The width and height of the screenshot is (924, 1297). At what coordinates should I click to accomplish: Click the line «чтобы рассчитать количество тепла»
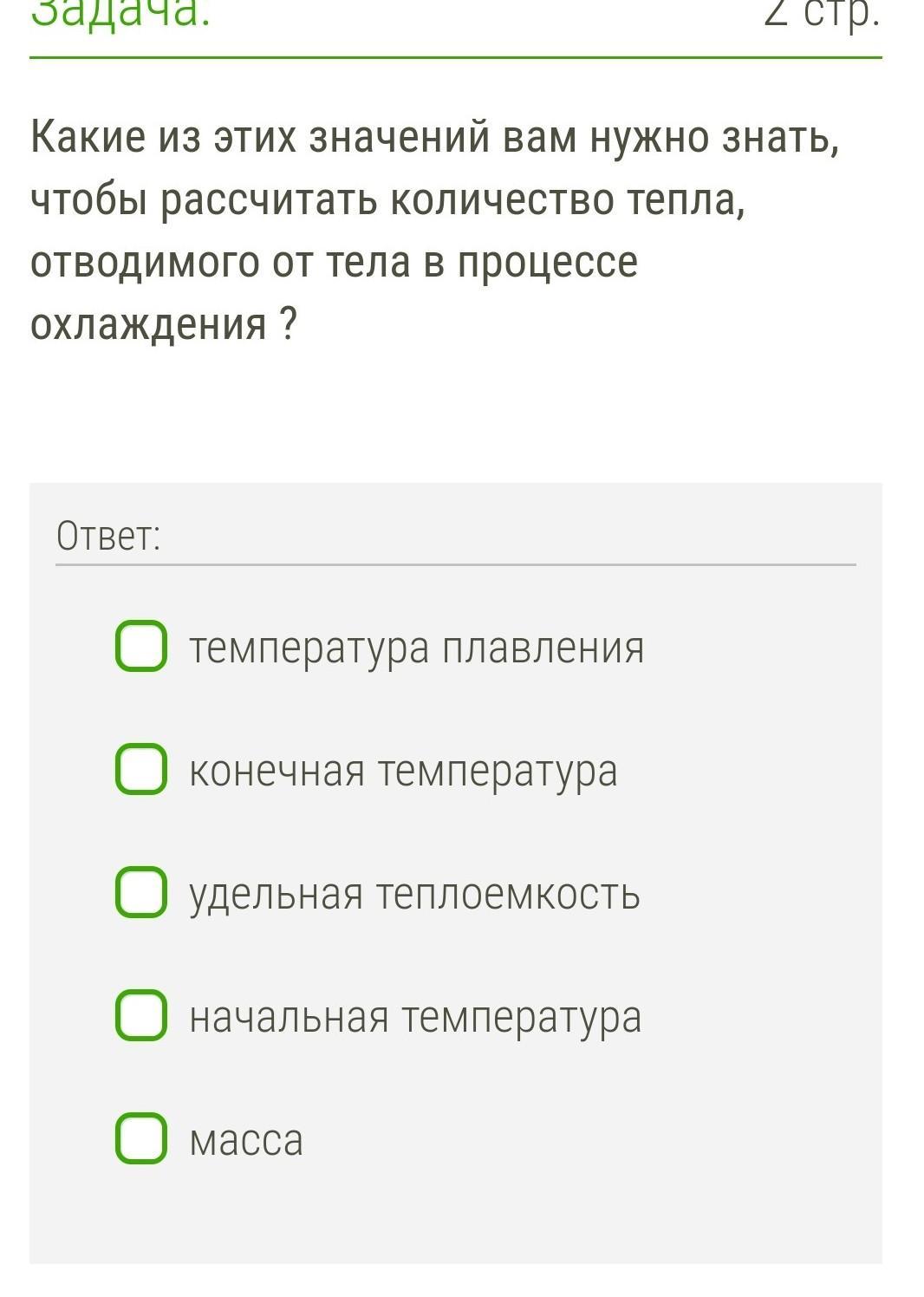[x=387, y=200]
